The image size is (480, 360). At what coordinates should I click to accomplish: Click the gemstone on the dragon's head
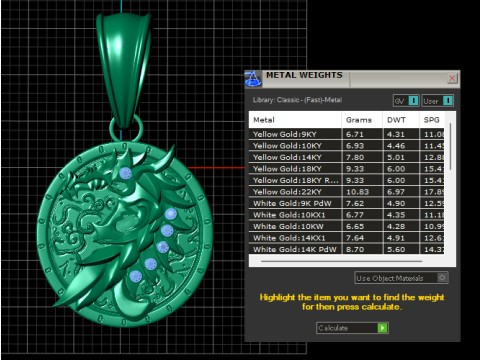tap(125, 173)
